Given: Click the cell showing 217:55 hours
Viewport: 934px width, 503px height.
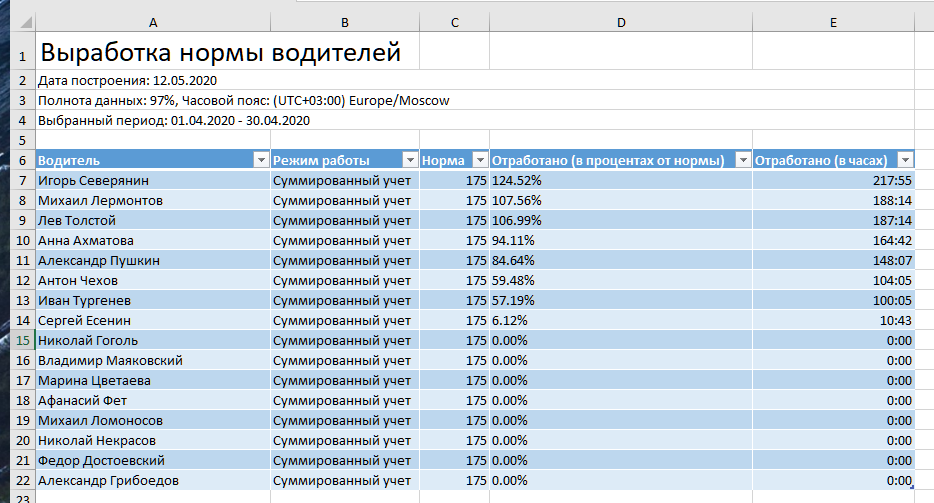Looking at the screenshot, I should [833, 181].
